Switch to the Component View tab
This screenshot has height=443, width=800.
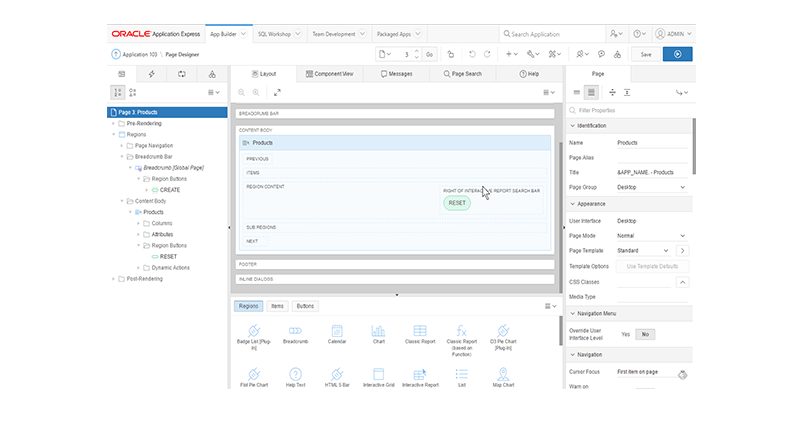click(329, 74)
